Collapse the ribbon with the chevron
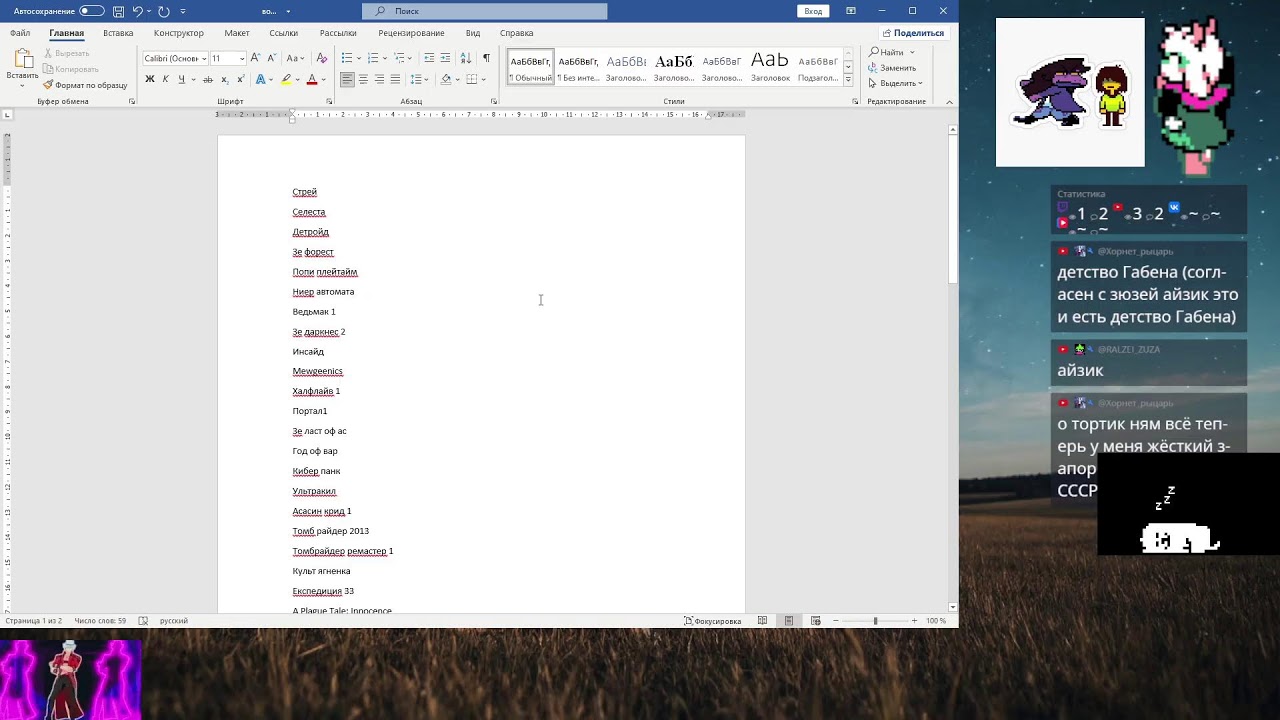 tap(949, 101)
